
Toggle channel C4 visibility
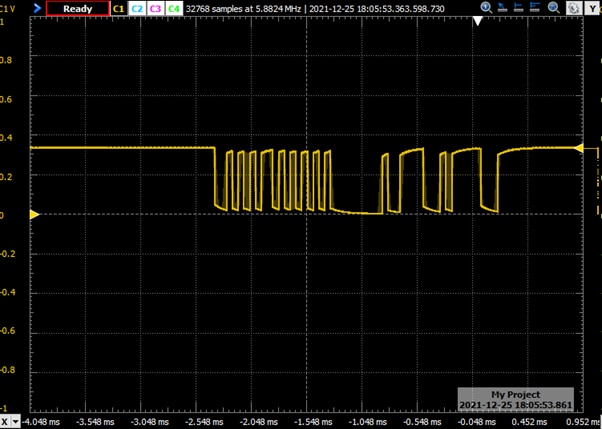pos(174,8)
